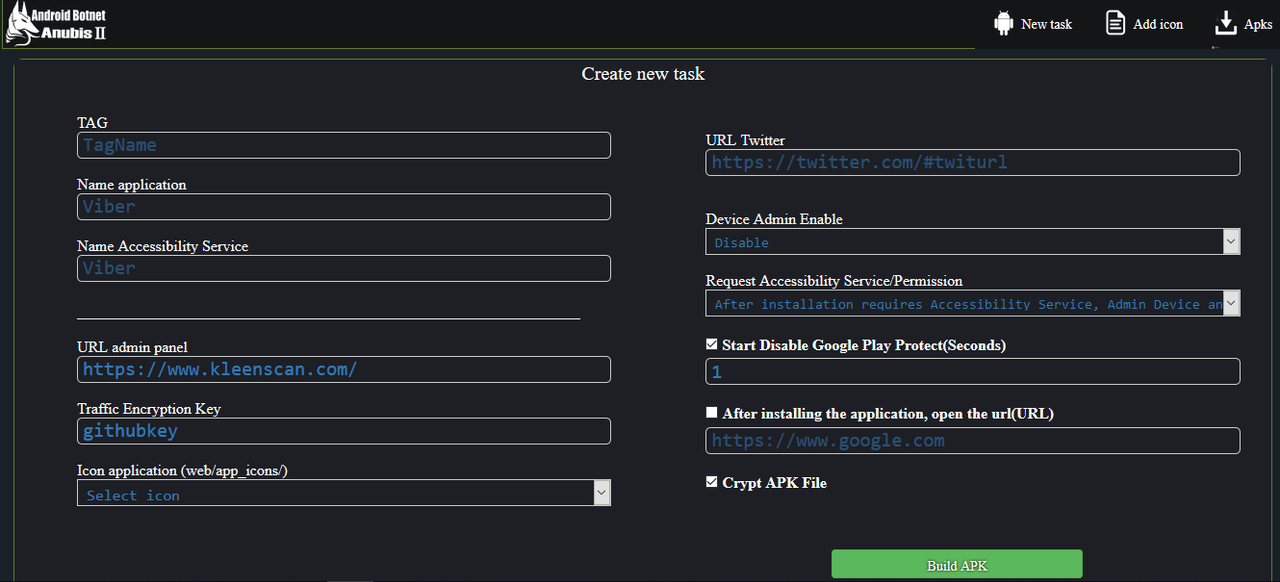The image size is (1280, 582).
Task: Click the green Build APK button
Action: click(957, 565)
